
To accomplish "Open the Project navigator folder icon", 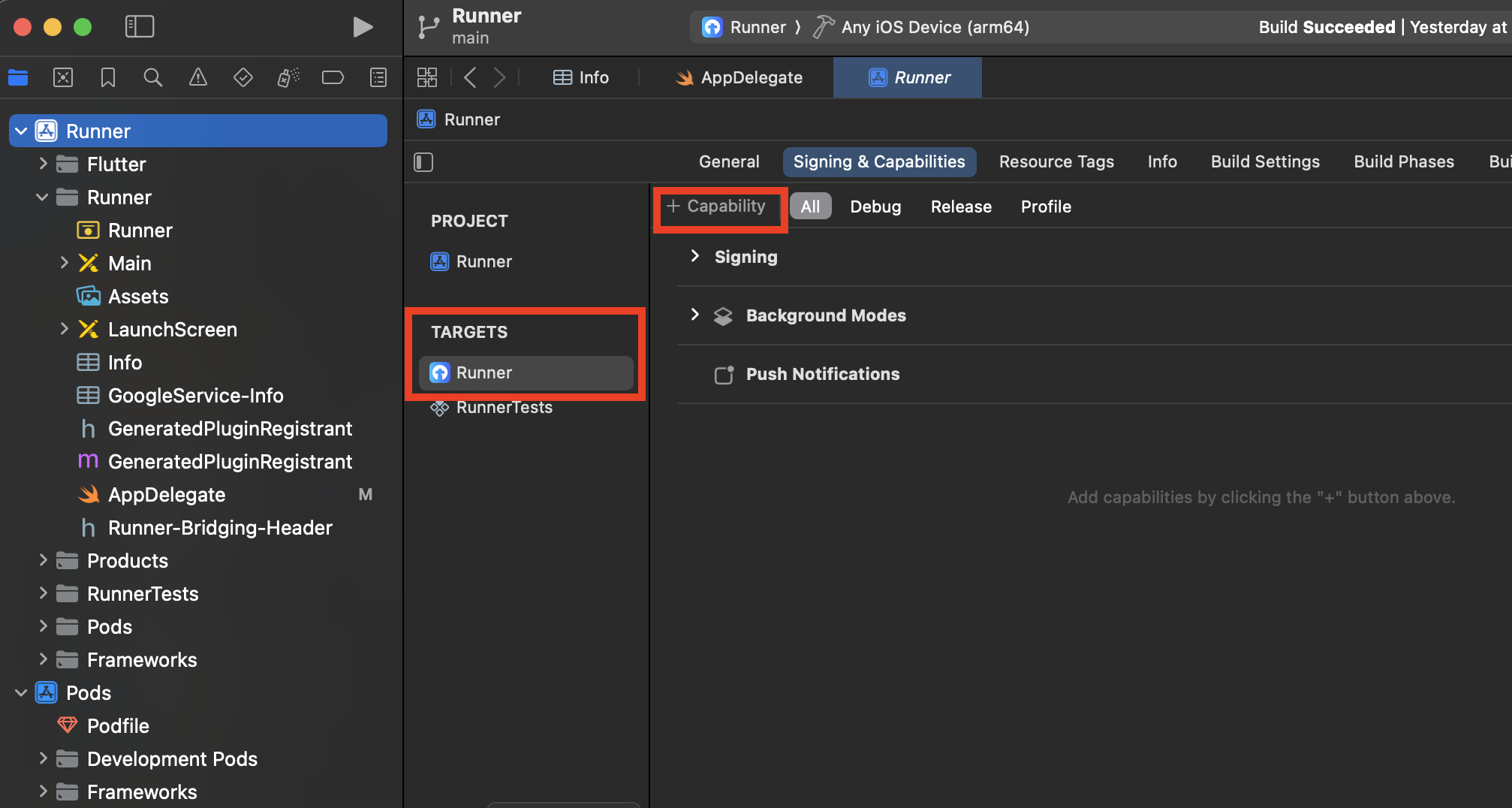I will [x=18, y=77].
